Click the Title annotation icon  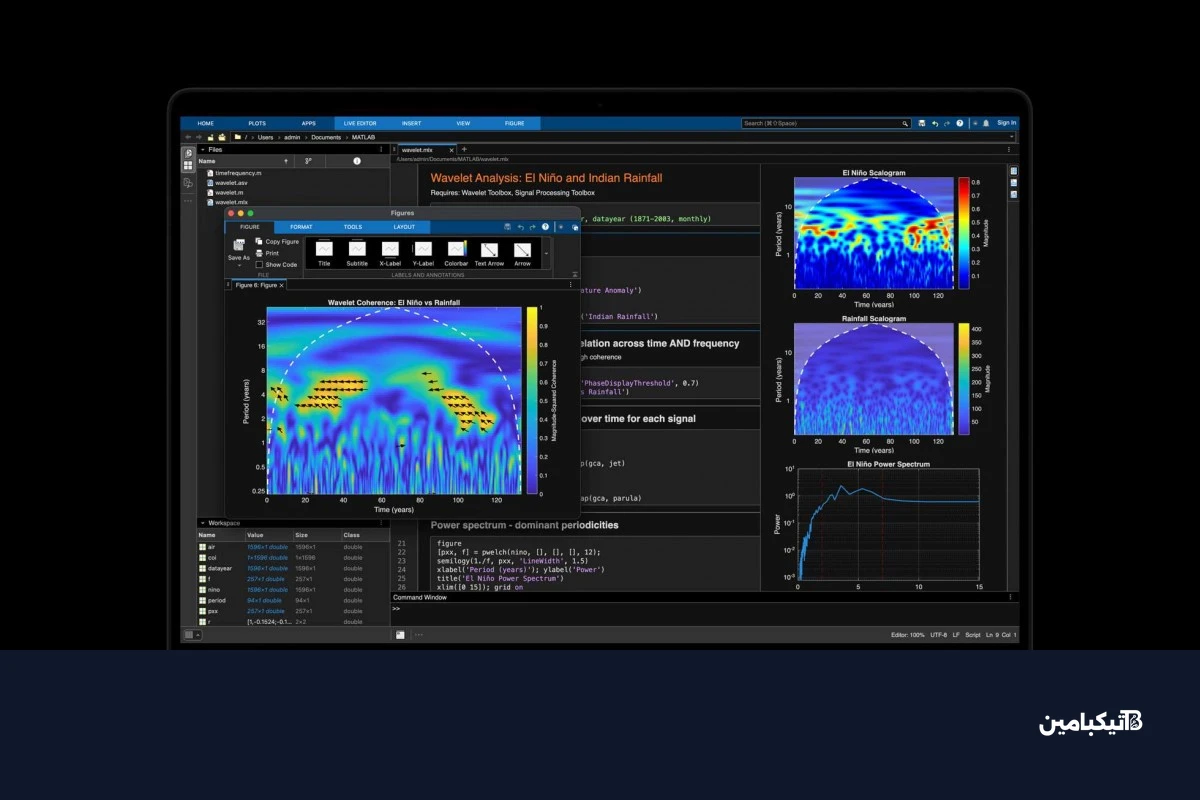pos(324,250)
